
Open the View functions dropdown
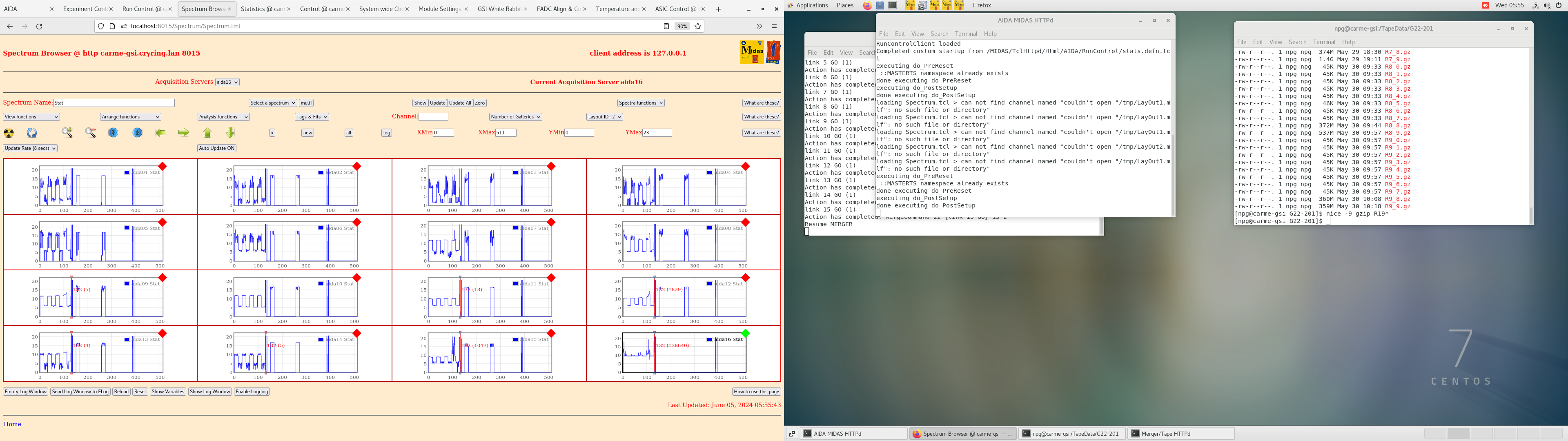click(x=32, y=117)
